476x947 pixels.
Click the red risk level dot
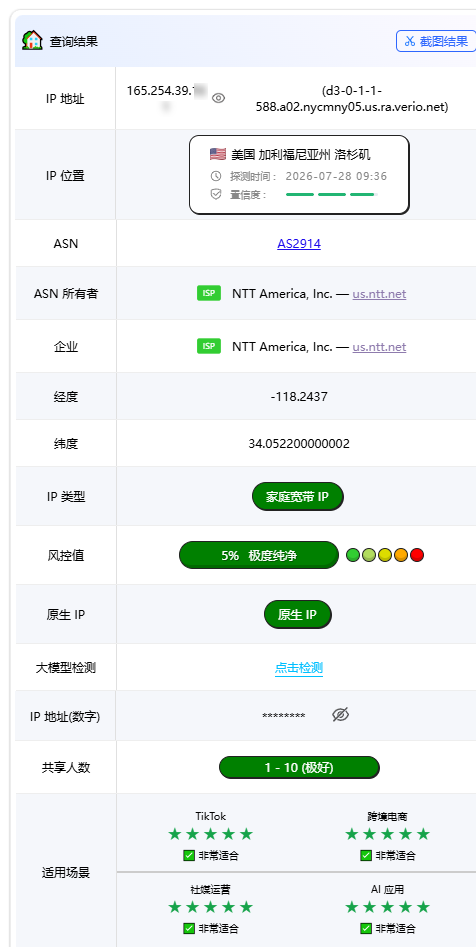[x=417, y=555]
